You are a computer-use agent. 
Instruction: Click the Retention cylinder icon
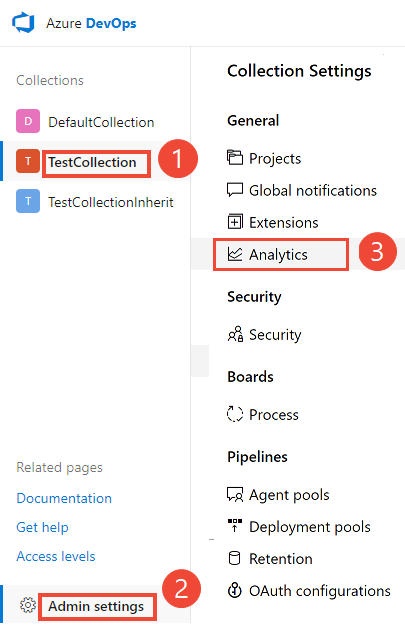pyautogui.click(x=234, y=558)
